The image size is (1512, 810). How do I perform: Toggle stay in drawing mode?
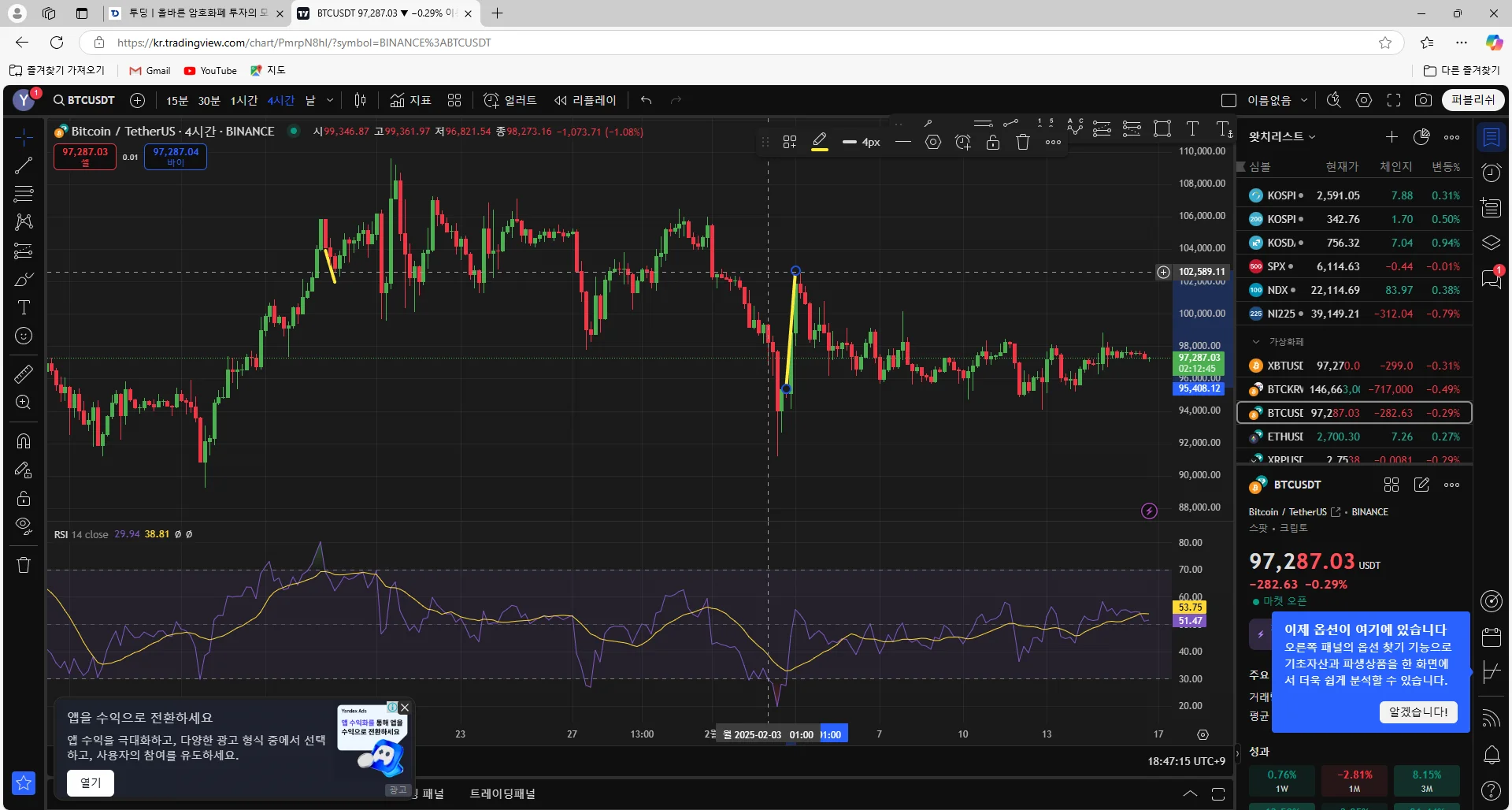click(x=24, y=470)
